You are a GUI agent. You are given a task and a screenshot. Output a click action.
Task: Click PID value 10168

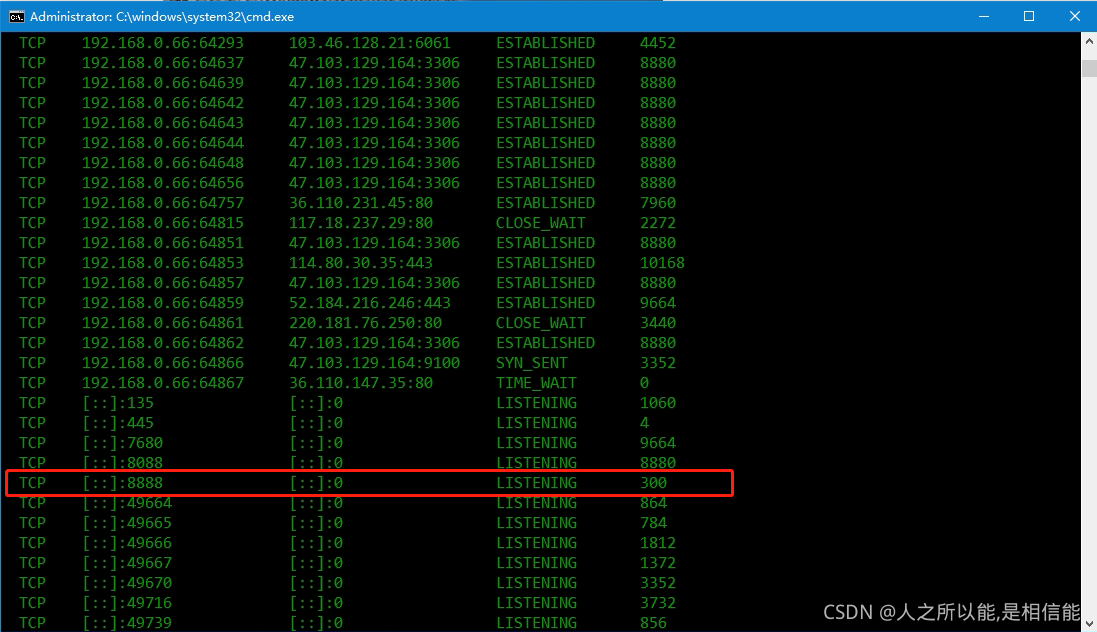[662, 262]
